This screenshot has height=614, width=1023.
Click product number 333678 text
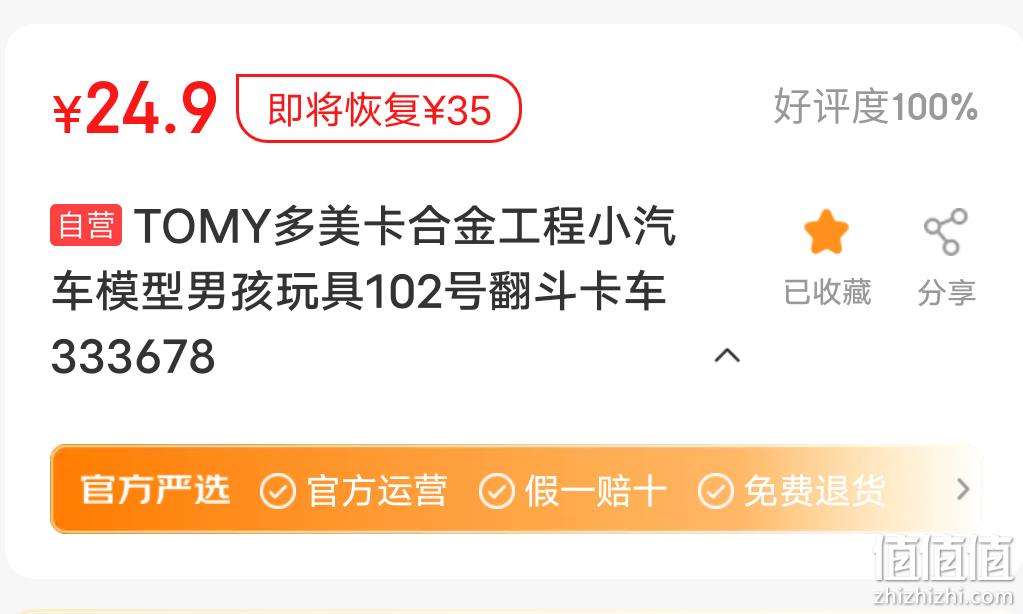pyautogui.click(x=133, y=356)
